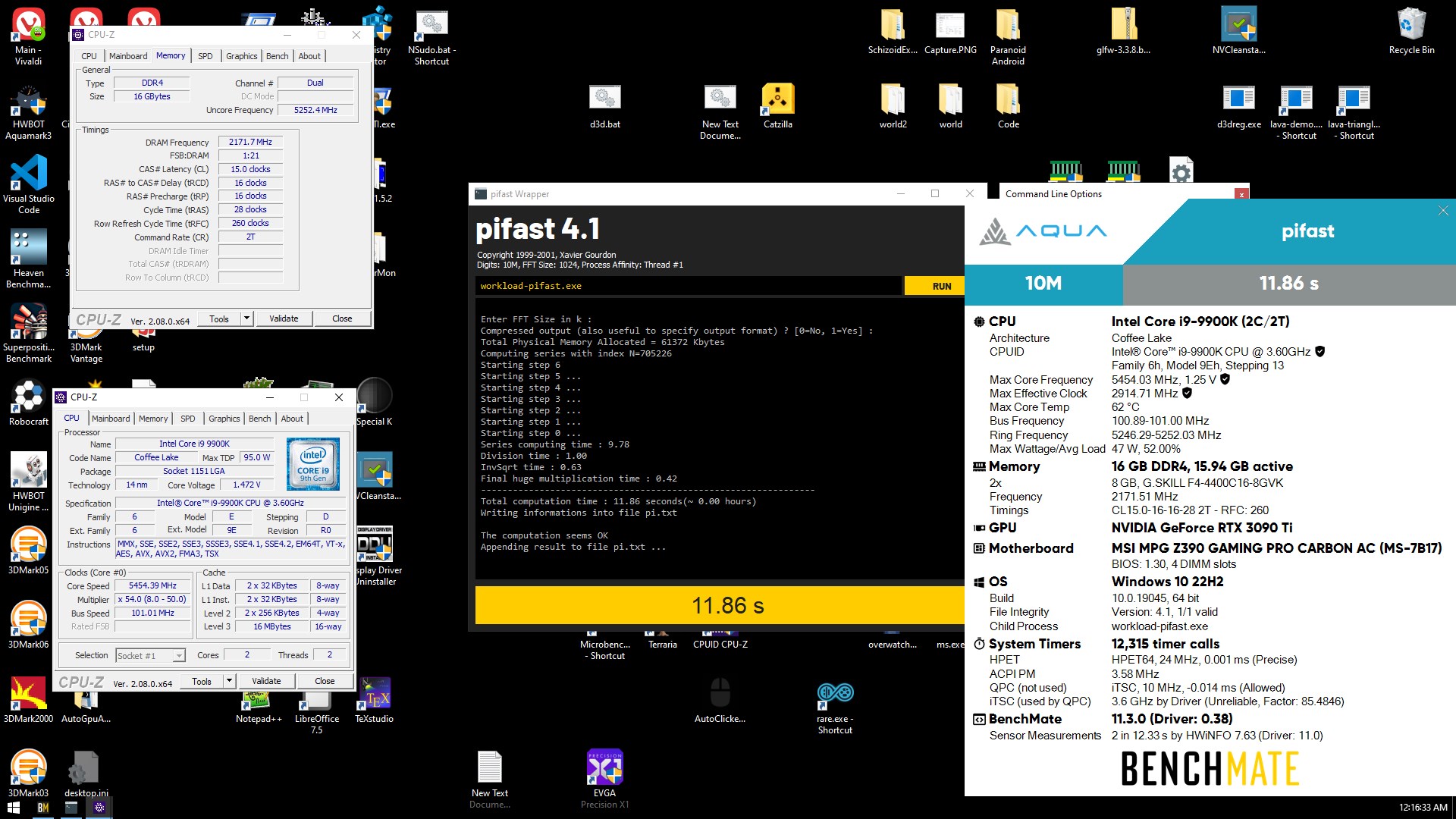Open the Paranoid Android folder

[x=1008, y=36]
